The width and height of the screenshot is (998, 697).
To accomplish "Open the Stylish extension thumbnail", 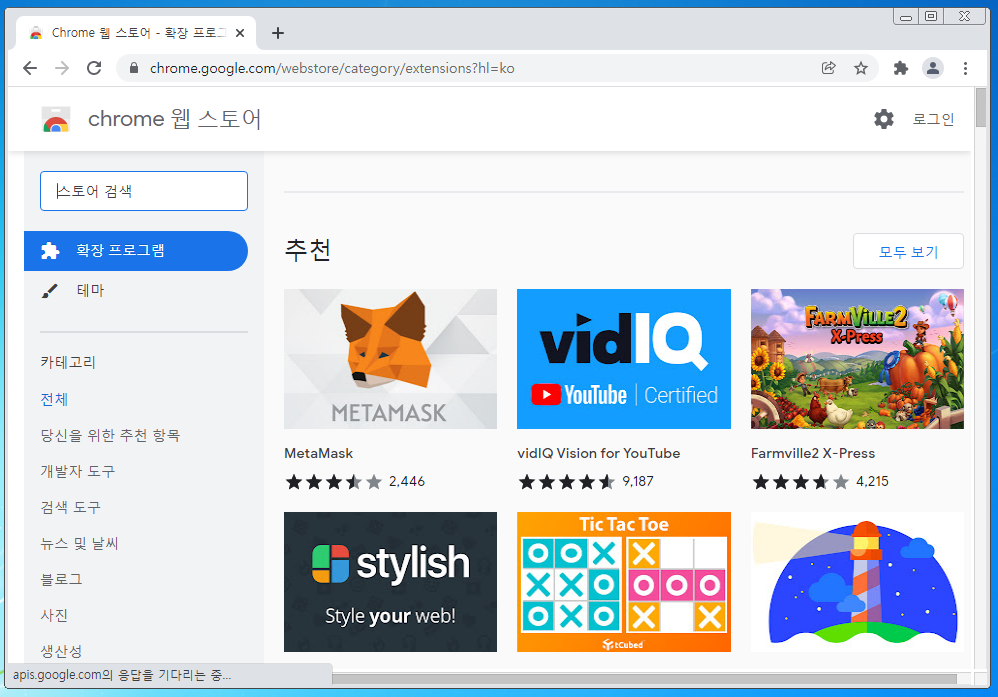I will coord(390,582).
